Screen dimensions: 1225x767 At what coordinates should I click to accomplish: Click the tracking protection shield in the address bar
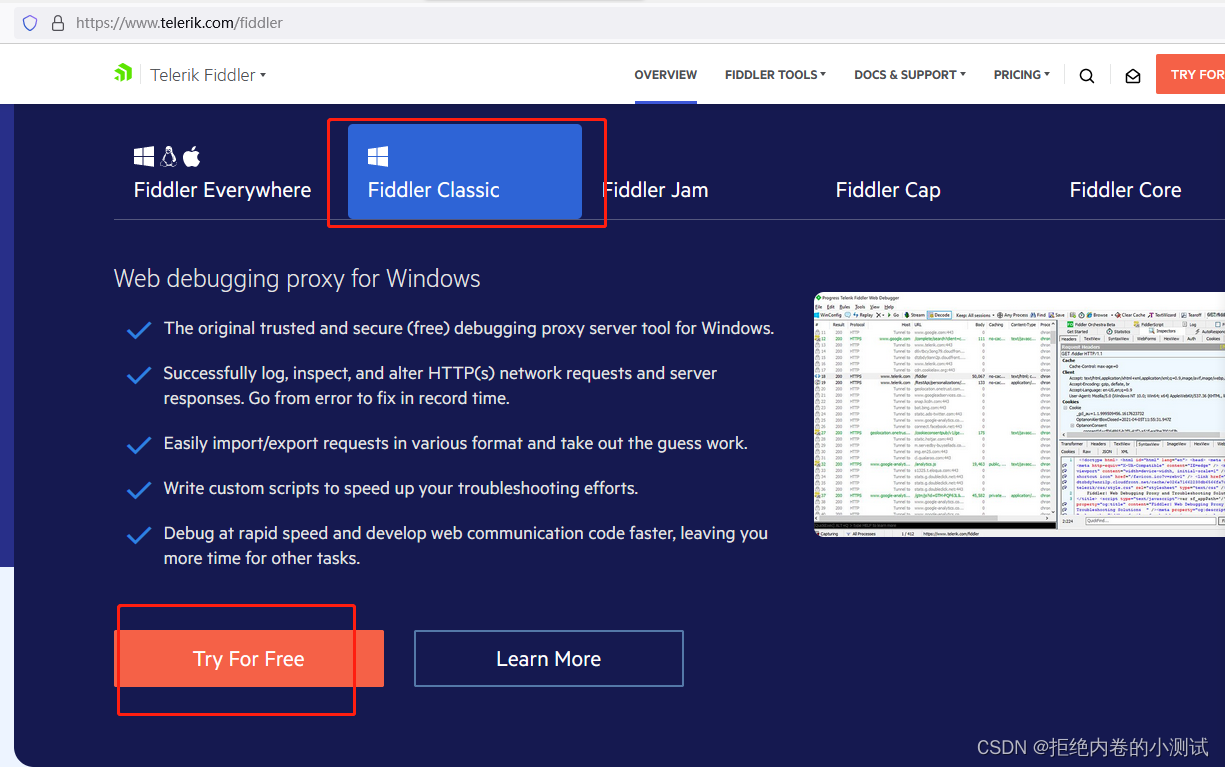29,22
